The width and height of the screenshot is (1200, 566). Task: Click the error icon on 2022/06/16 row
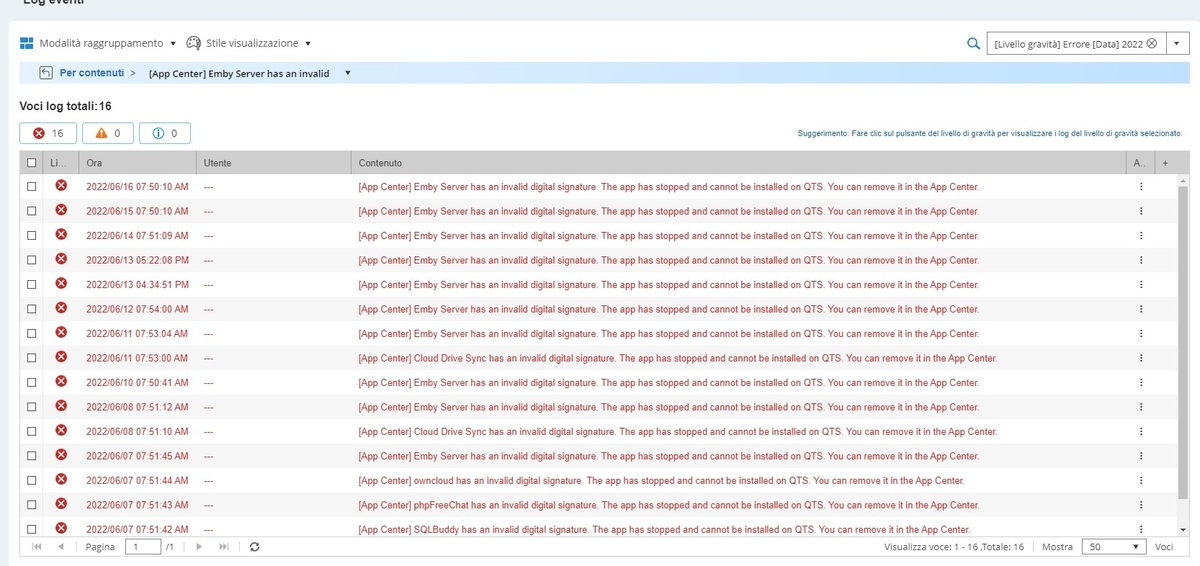click(x=61, y=186)
